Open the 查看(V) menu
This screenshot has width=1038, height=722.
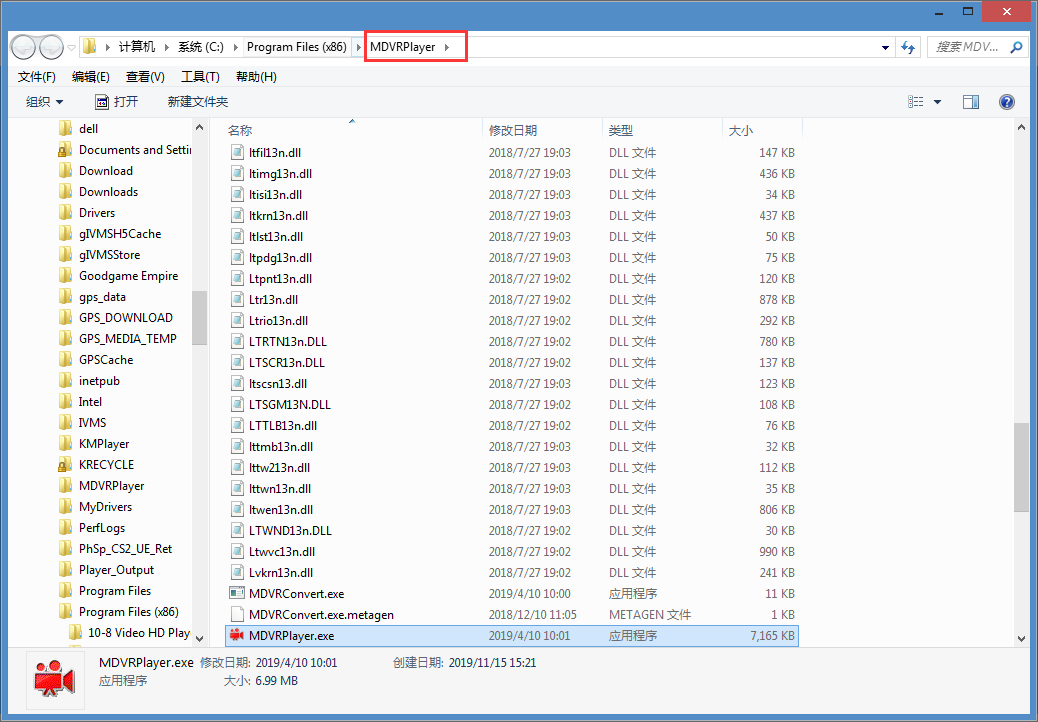(145, 77)
